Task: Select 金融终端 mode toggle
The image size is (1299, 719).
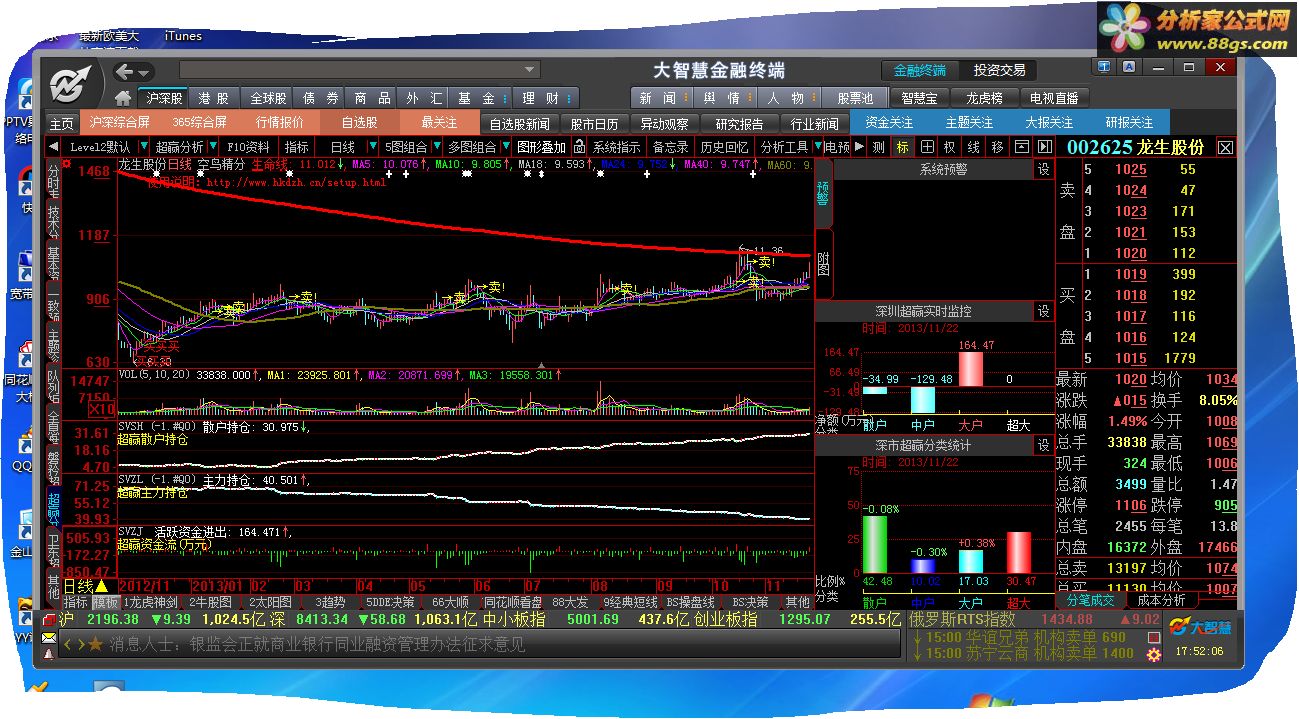Action: pyautogui.click(x=920, y=70)
